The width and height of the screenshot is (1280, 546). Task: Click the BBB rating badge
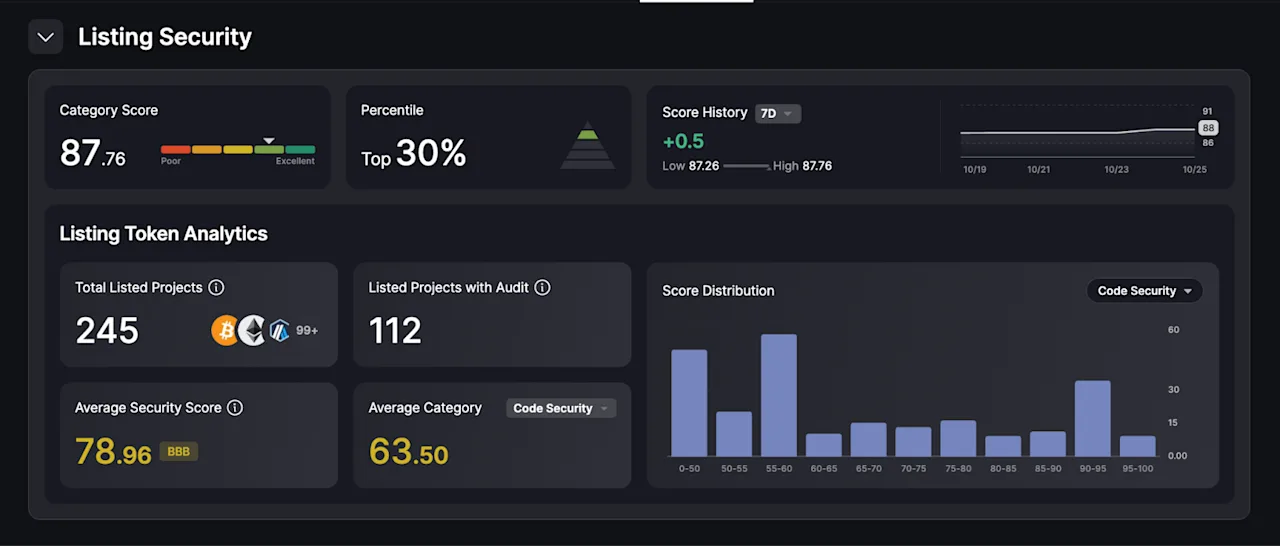(x=179, y=452)
